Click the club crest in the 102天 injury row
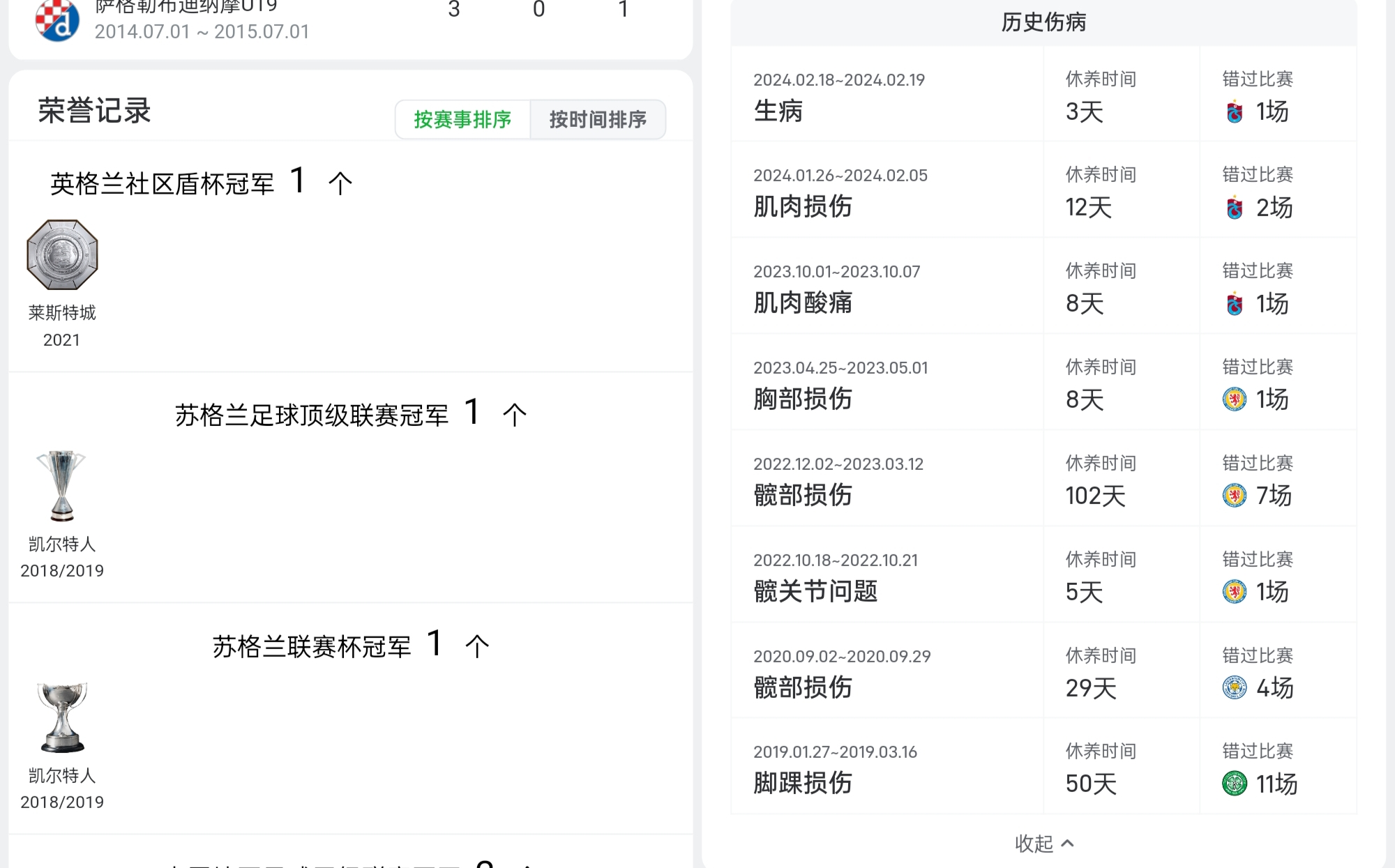 click(1235, 496)
